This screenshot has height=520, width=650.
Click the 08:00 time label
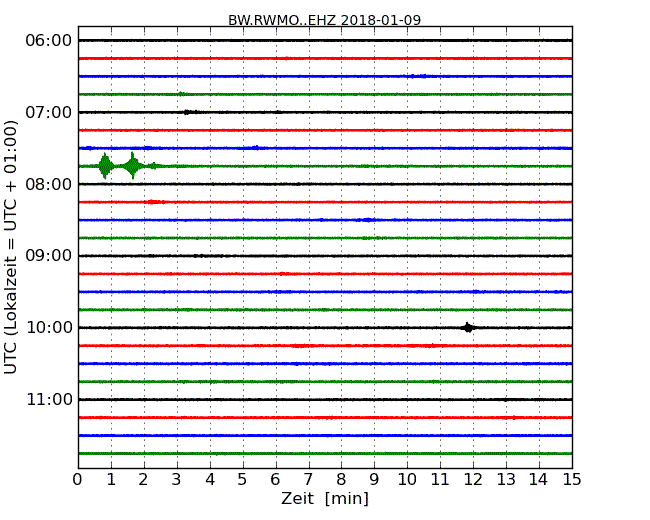[49, 184]
